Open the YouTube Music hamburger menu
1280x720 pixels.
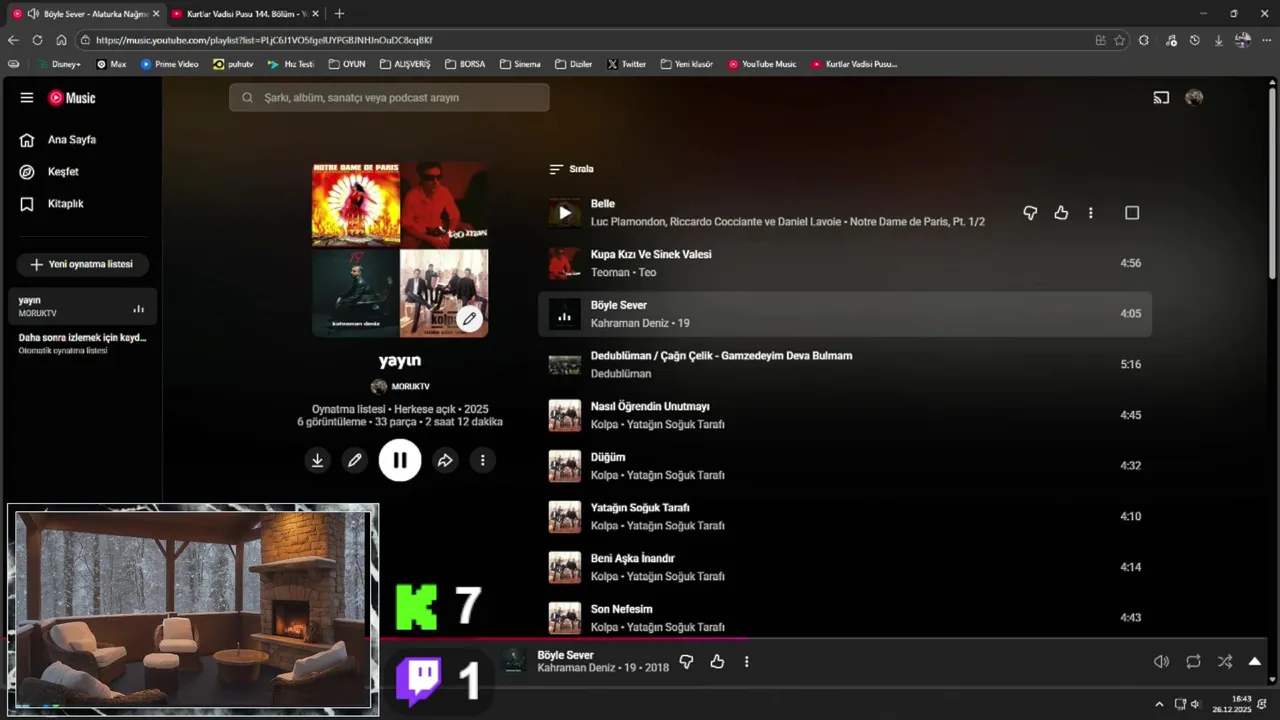tap(27, 98)
